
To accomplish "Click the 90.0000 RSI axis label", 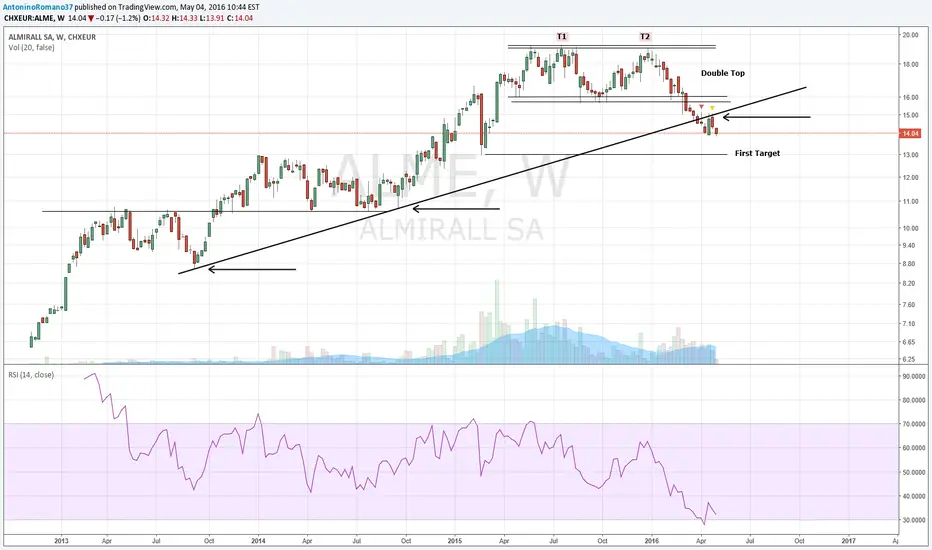I will pos(914,376).
